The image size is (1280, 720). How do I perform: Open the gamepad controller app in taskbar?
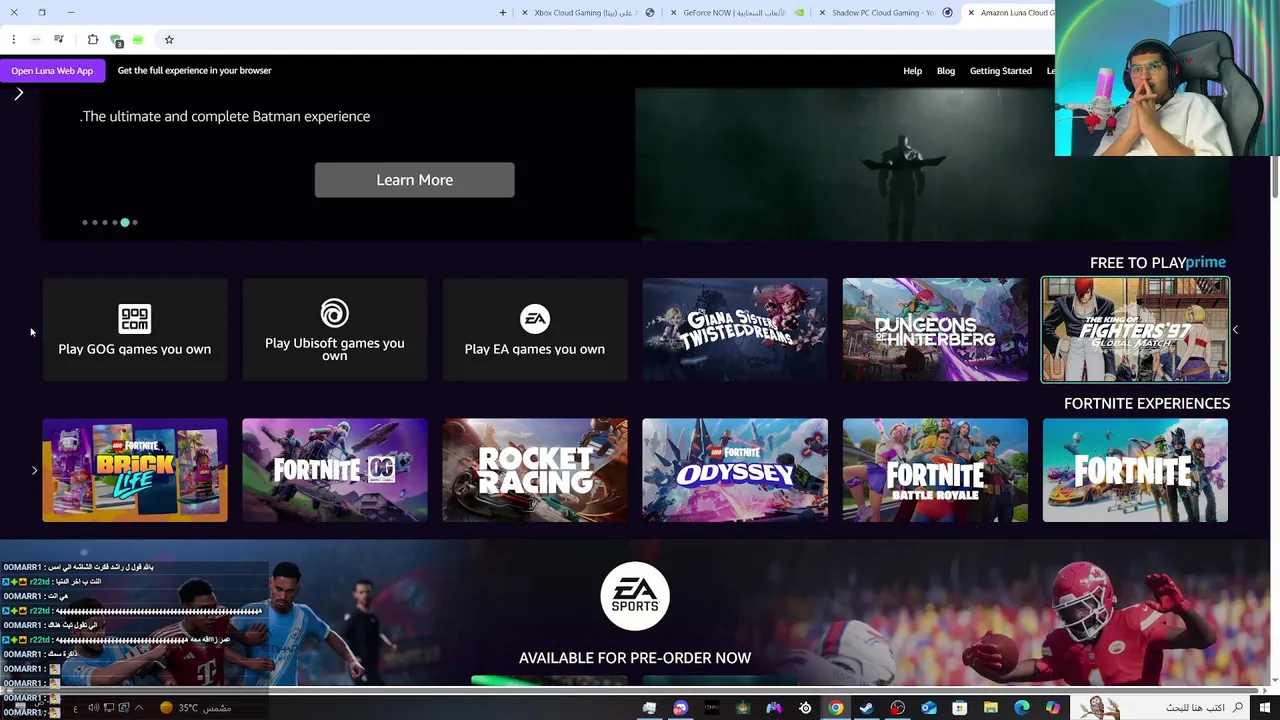tap(774, 708)
